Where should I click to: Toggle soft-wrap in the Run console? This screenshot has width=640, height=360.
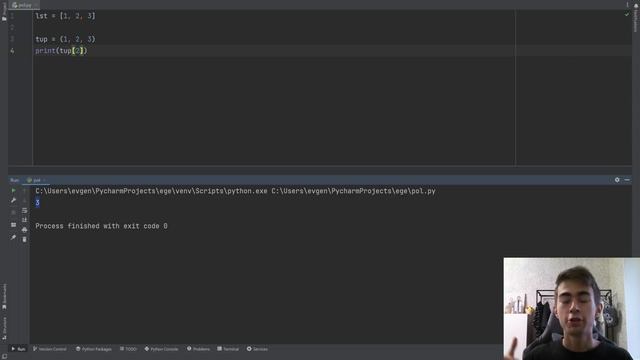(24, 210)
